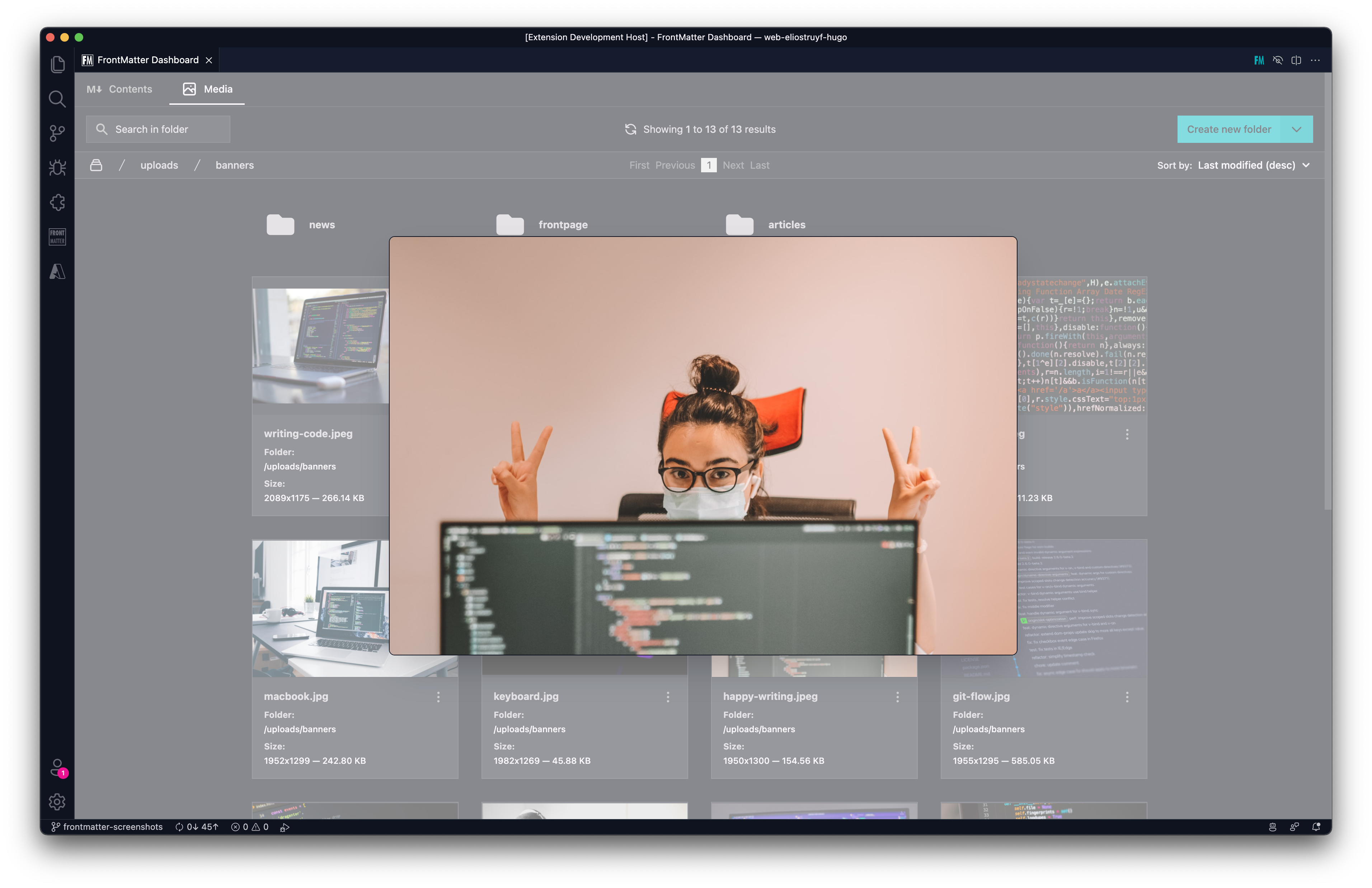Open Run and Debug view
Image resolution: width=1372 pixels, height=888 pixels.
[x=57, y=168]
